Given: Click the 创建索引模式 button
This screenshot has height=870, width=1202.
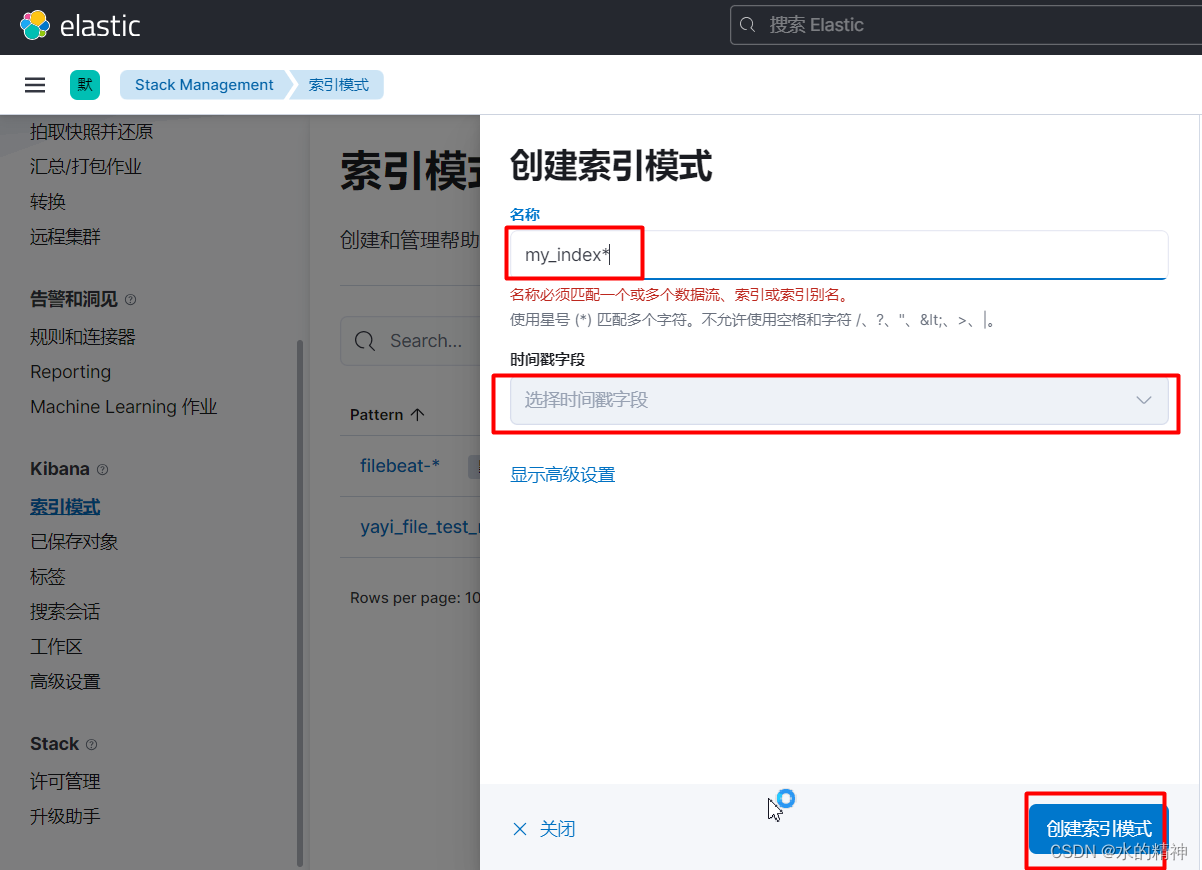Looking at the screenshot, I should pyautogui.click(x=1099, y=829).
